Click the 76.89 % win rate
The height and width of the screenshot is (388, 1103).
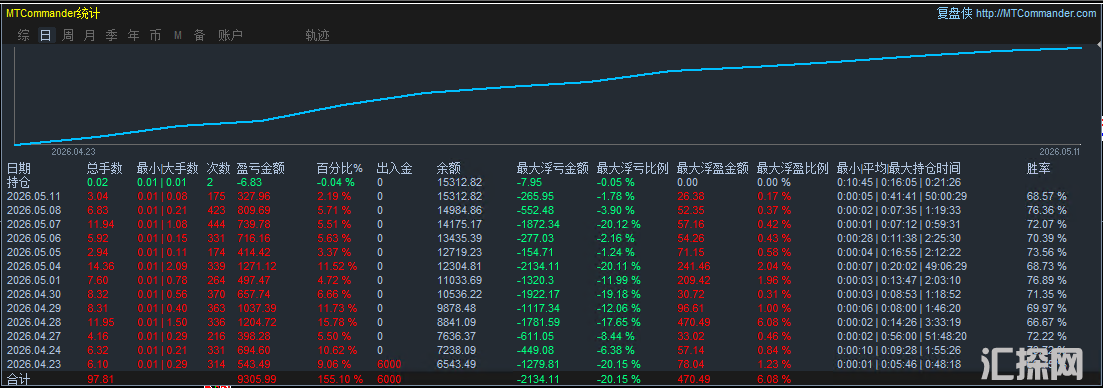[1047, 280]
